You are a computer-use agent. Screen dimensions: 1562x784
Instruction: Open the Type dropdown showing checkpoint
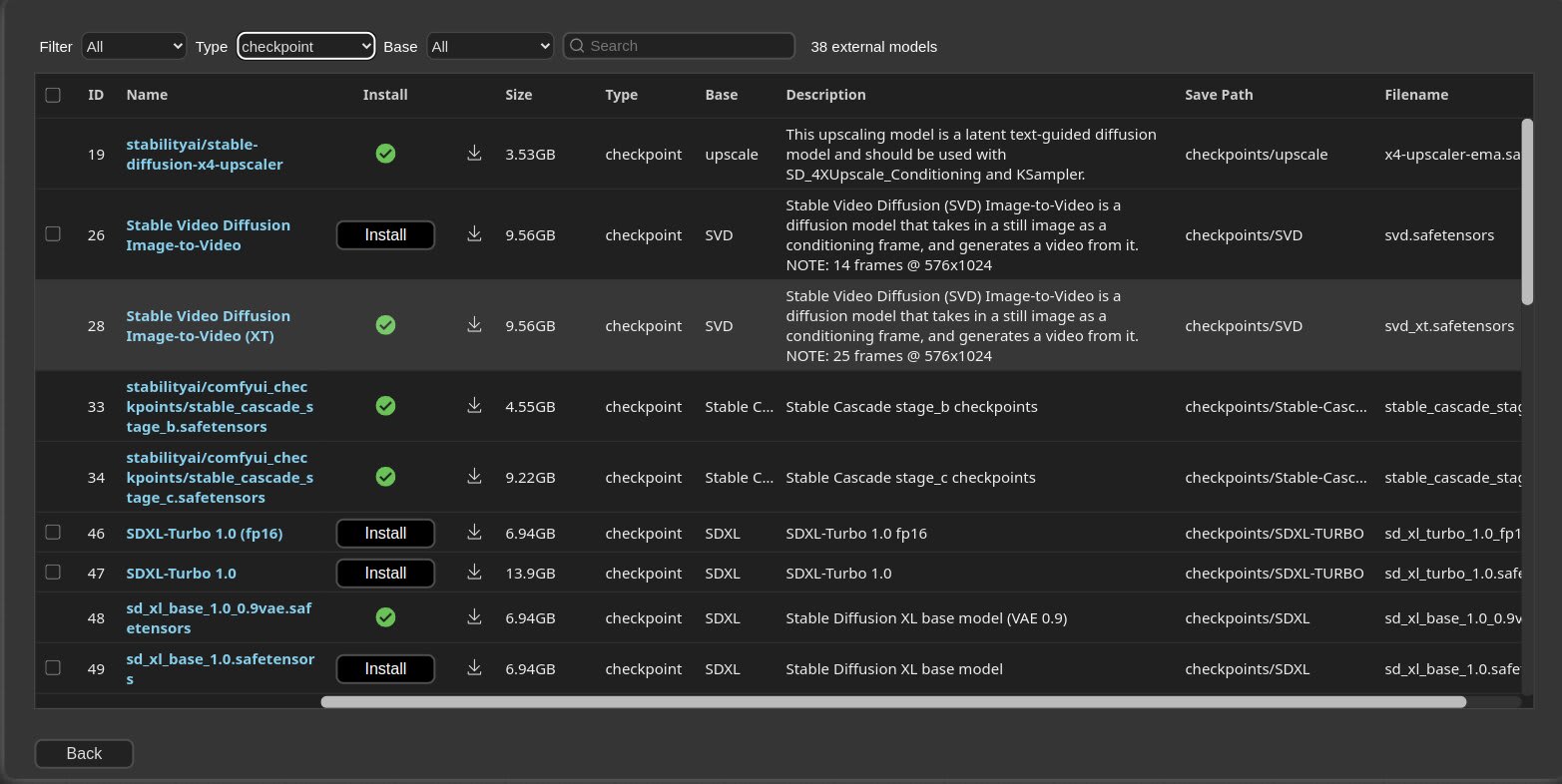(x=305, y=46)
